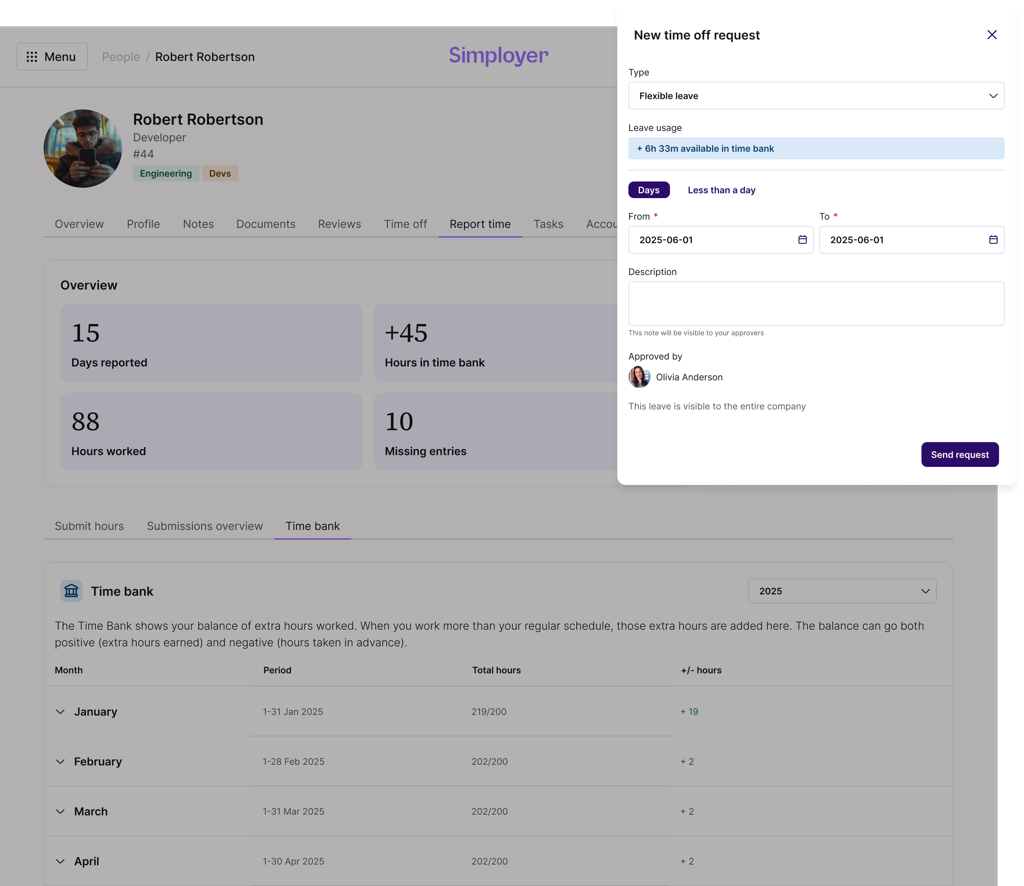Select the Report time tab
The width and height of the screenshot is (1024, 886).
click(480, 224)
